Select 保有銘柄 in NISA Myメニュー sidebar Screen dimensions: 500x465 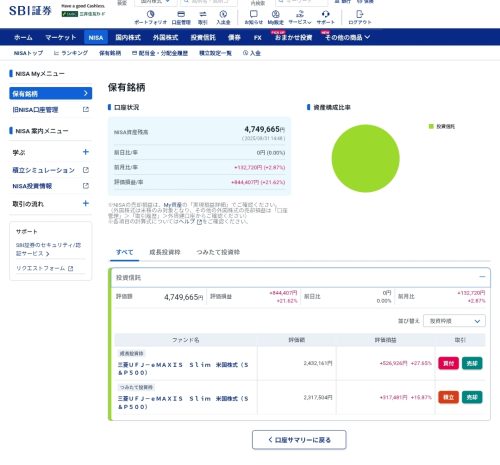pyautogui.click(x=51, y=93)
